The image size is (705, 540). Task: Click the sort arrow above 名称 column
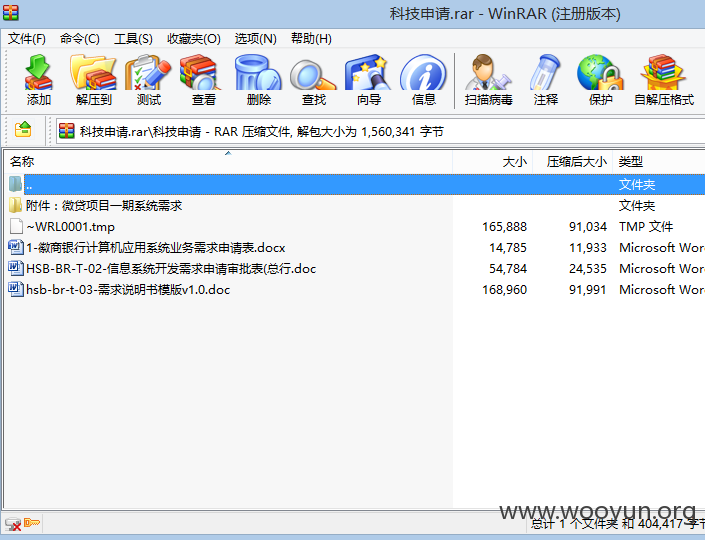[x=228, y=154]
